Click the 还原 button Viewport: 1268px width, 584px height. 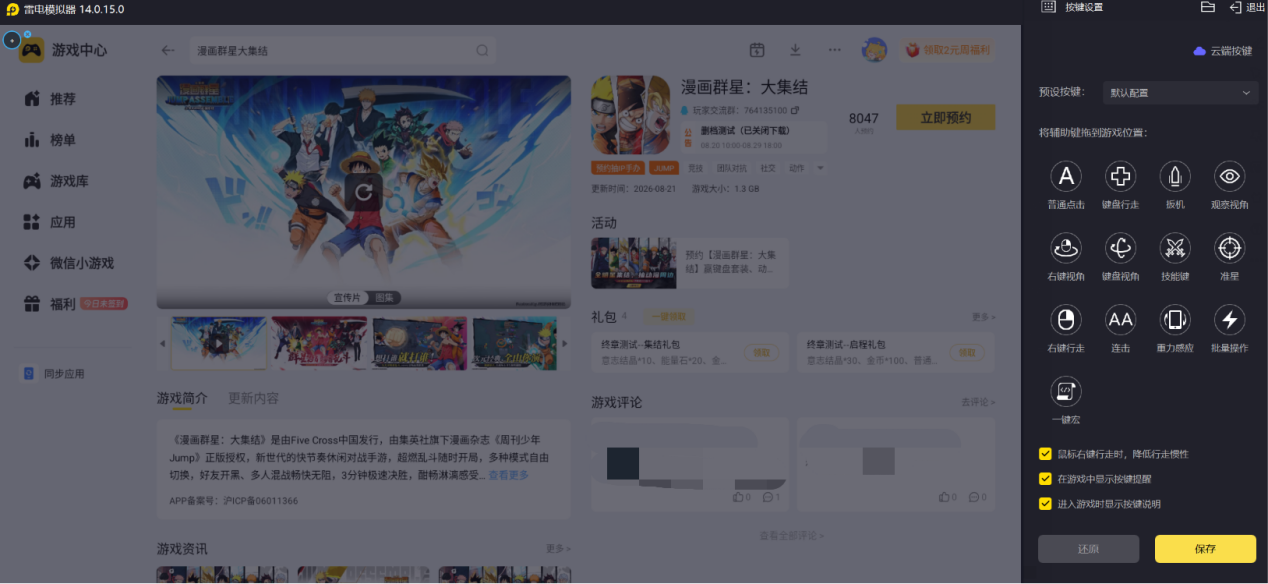1088,549
